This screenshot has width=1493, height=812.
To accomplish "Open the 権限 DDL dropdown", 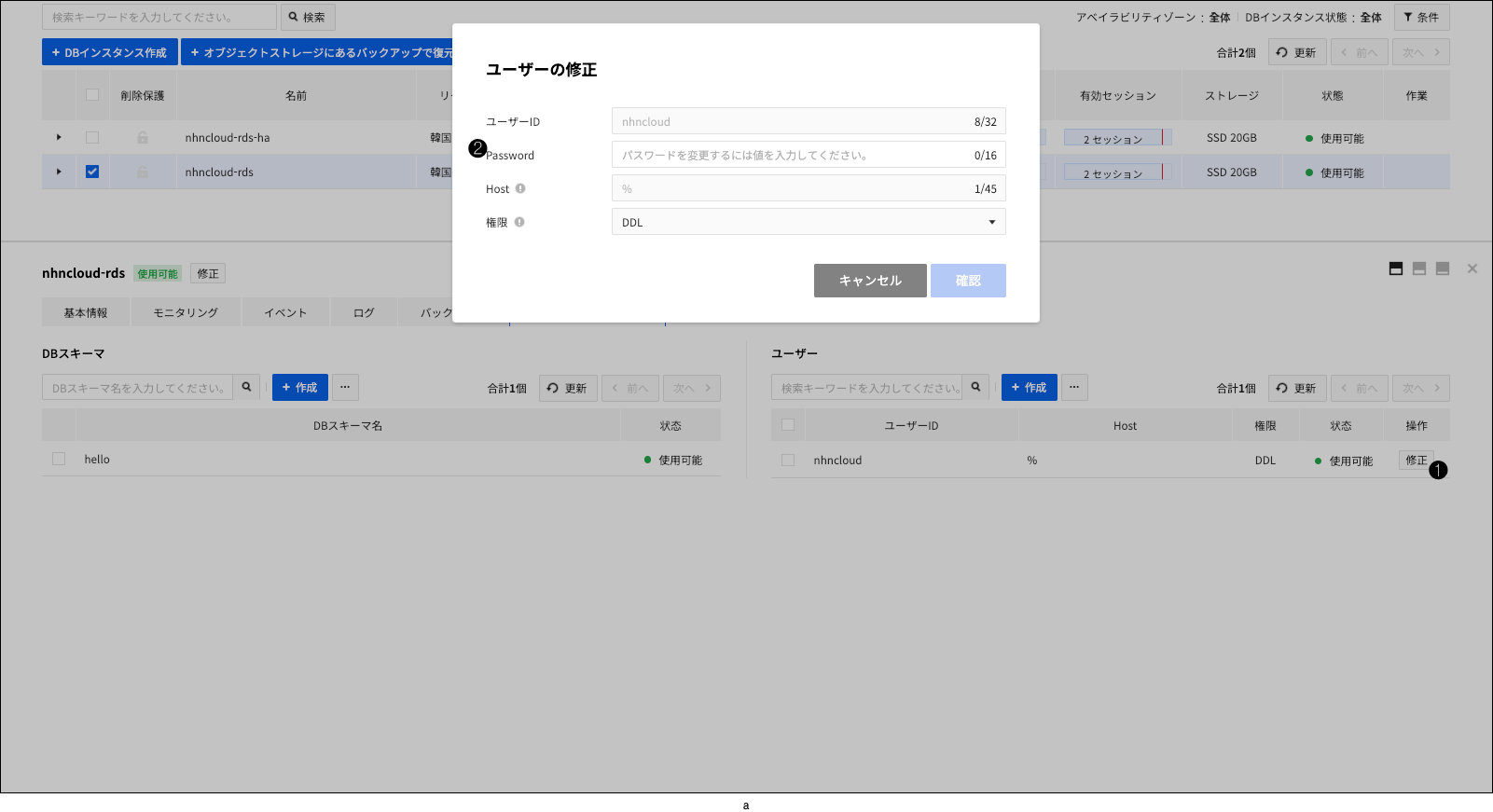I will coord(809,222).
